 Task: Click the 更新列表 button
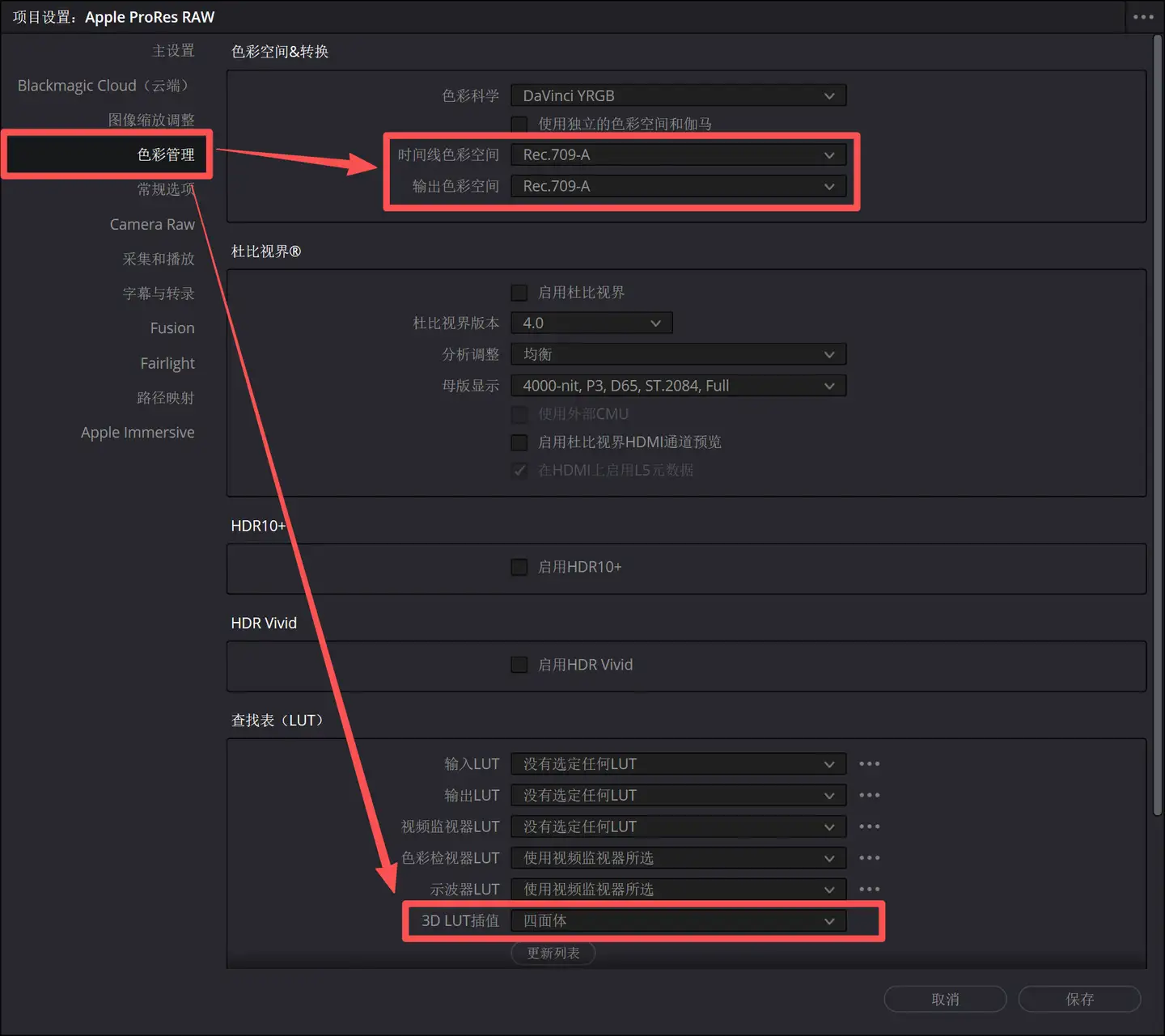pos(553,954)
